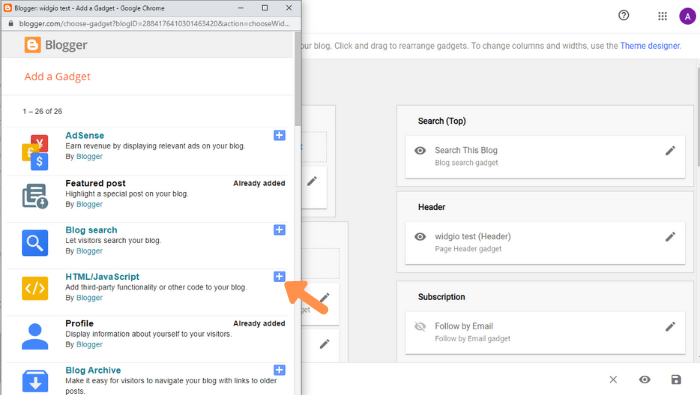The image size is (700, 395).
Task: Click the Search (Top) section heading
Action: point(442,121)
